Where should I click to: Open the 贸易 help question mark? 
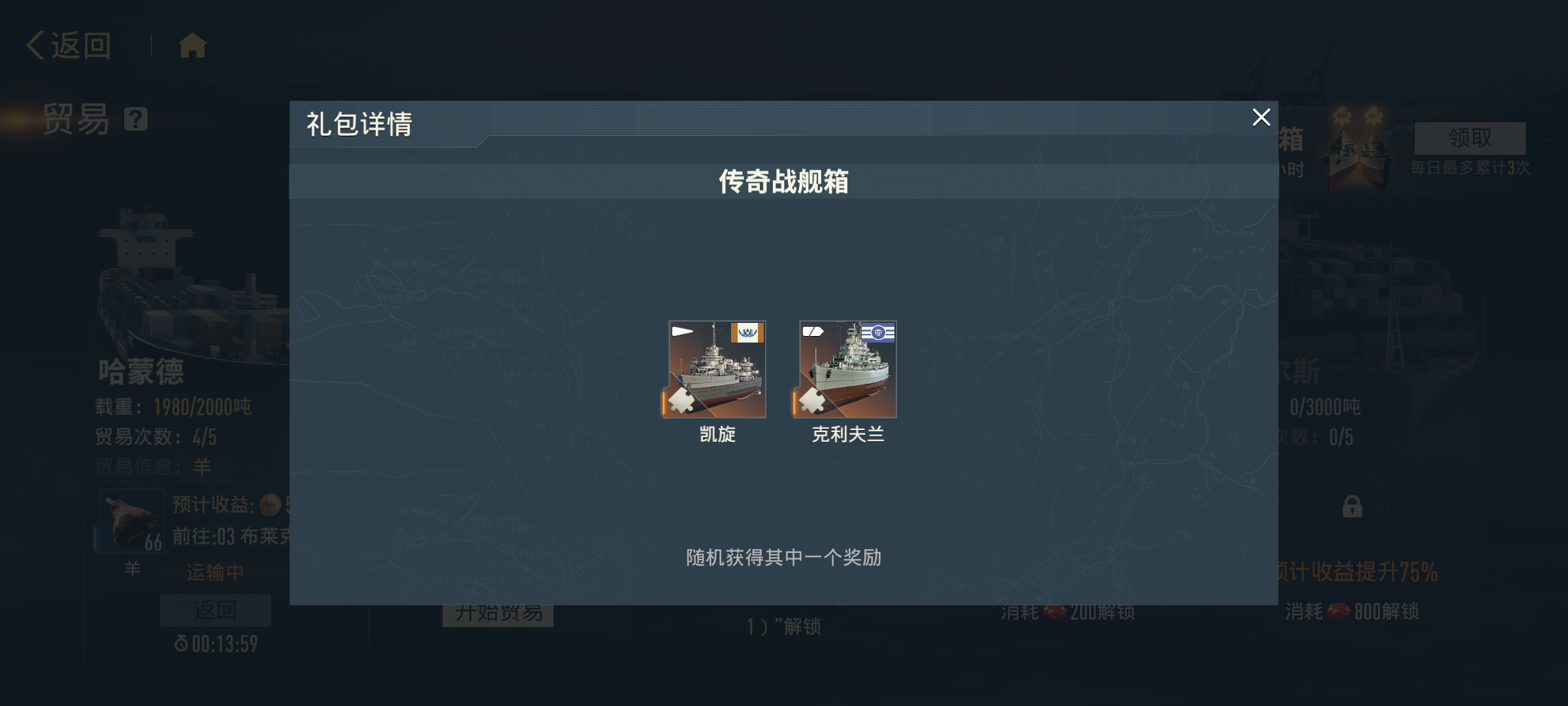pyautogui.click(x=136, y=119)
